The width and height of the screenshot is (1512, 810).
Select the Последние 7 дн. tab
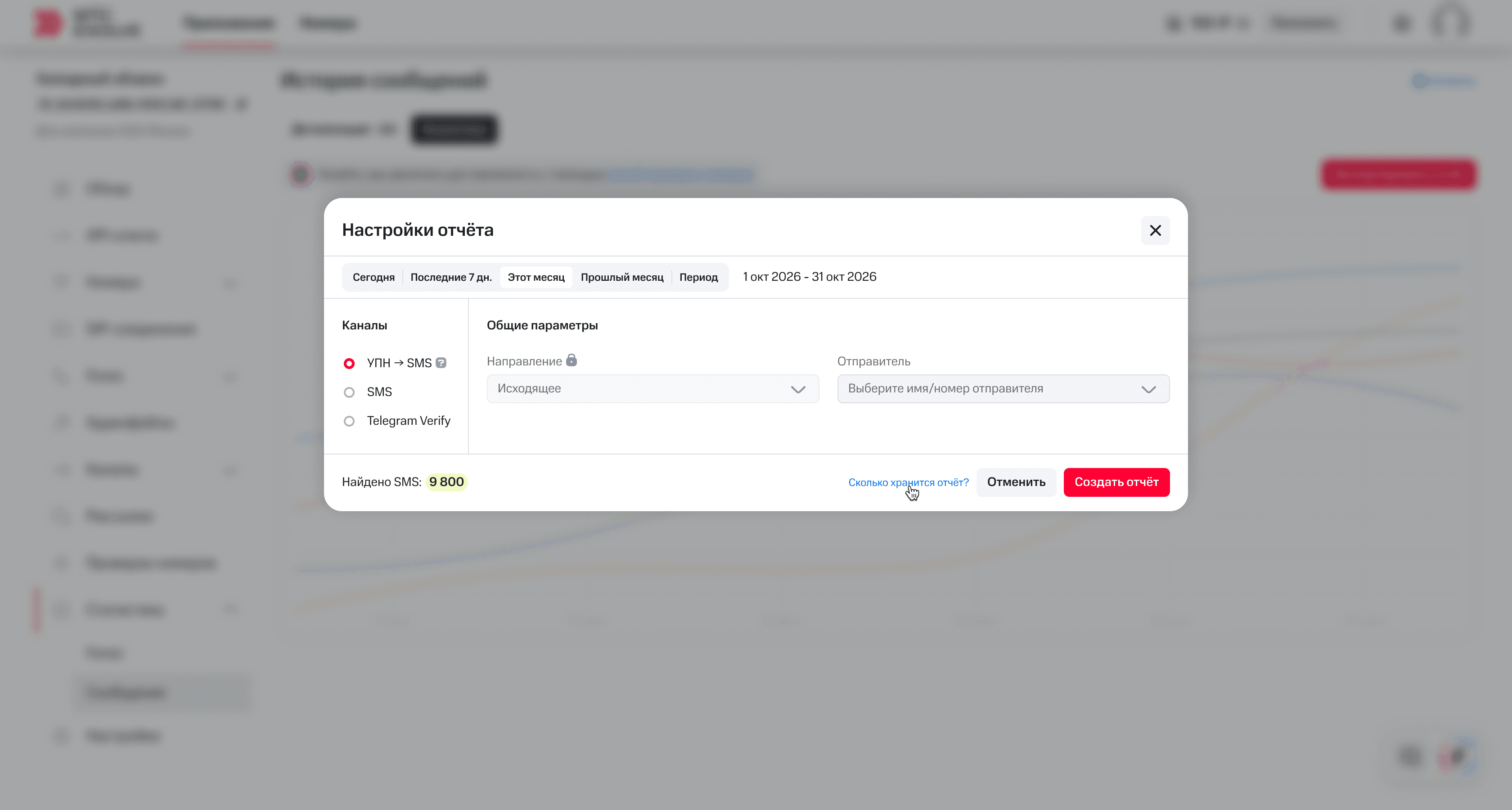click(x=451, y=277)
